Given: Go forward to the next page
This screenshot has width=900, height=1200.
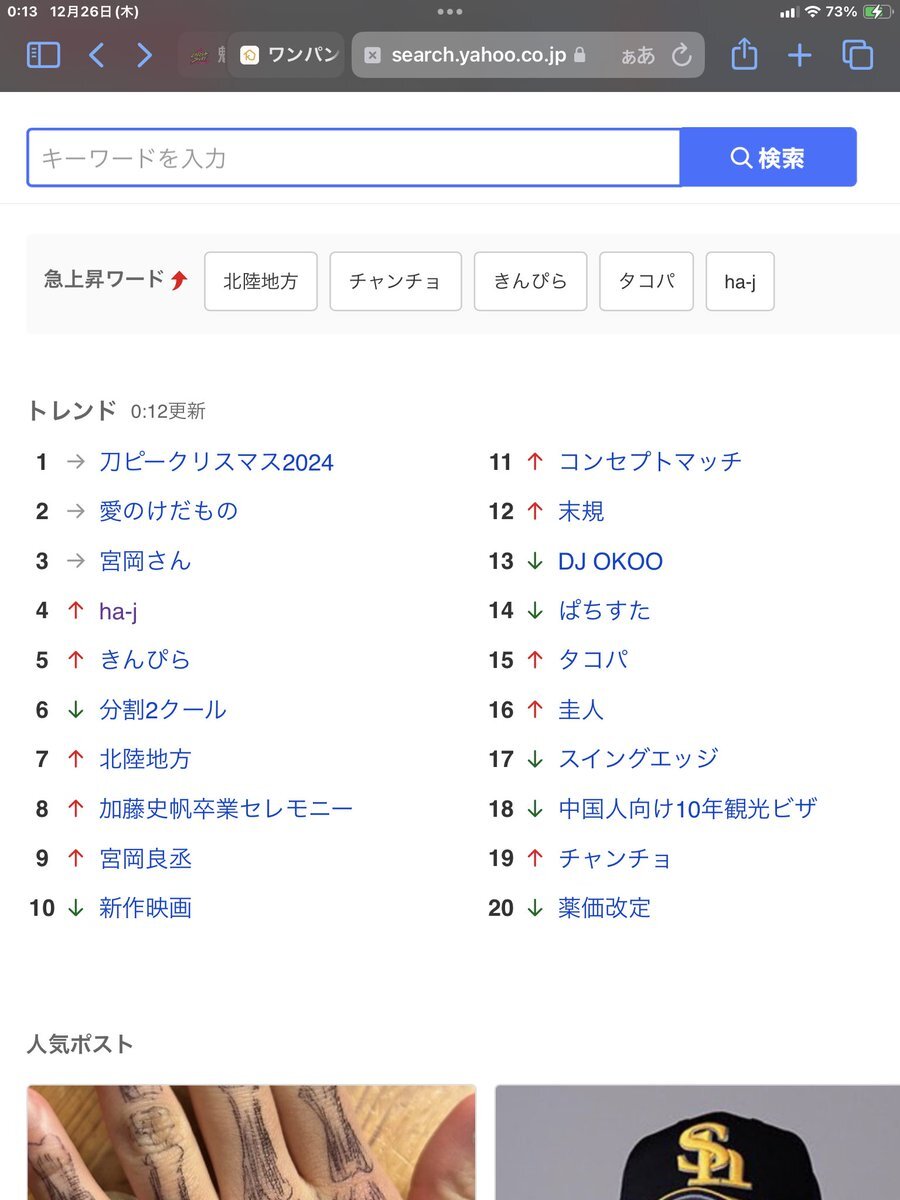Looking at the screenshot, I should point(145,55).
